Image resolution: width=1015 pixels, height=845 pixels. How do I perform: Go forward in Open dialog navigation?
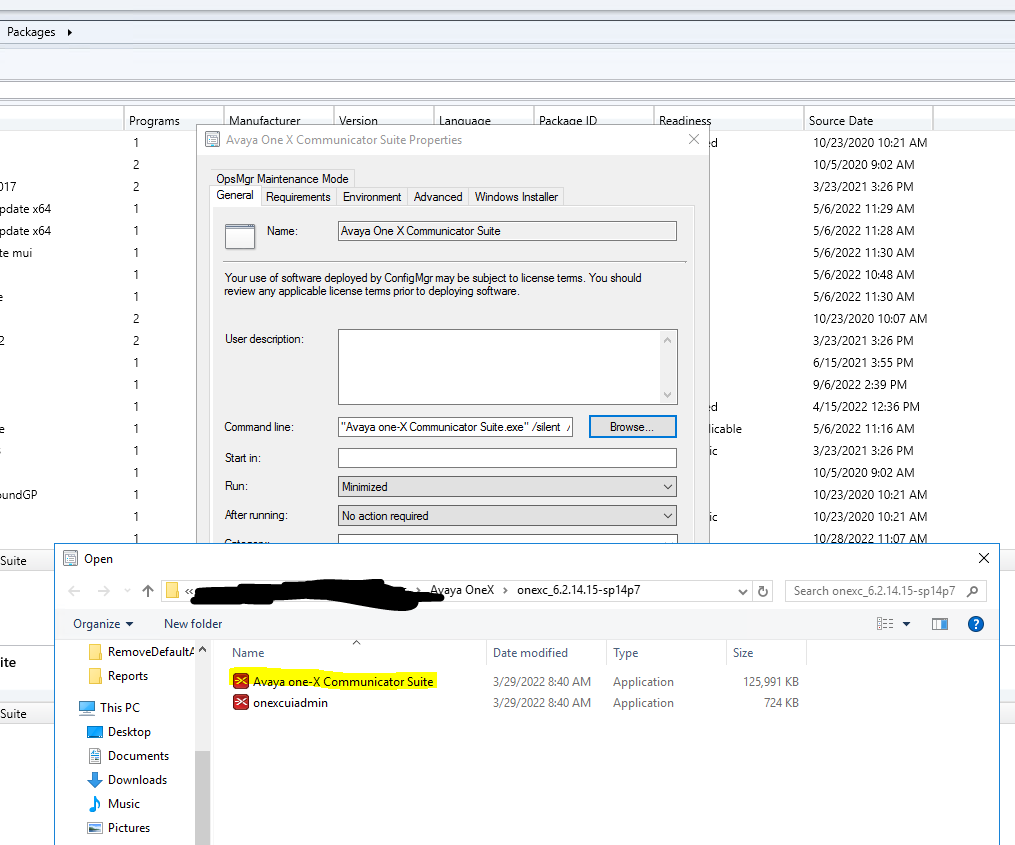(x=104, y=591)
